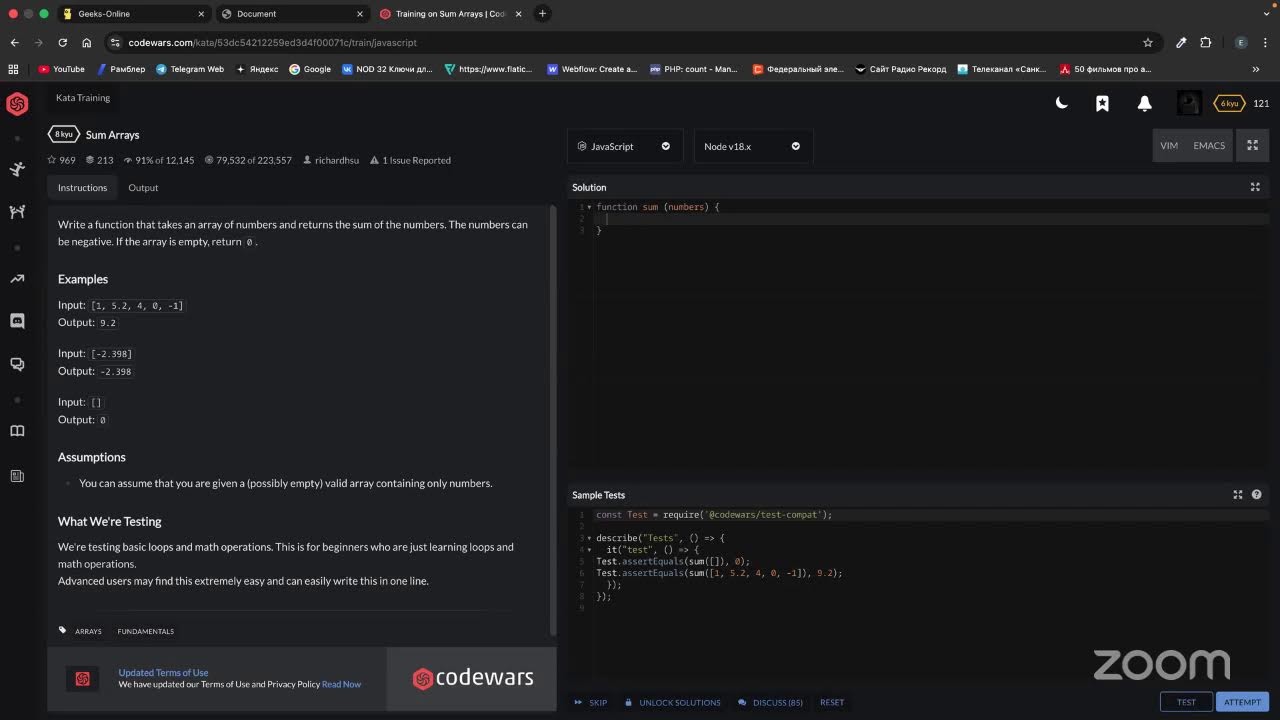Open the user profile avatar
This screenshot has height=720, width=1280.
1189,103
